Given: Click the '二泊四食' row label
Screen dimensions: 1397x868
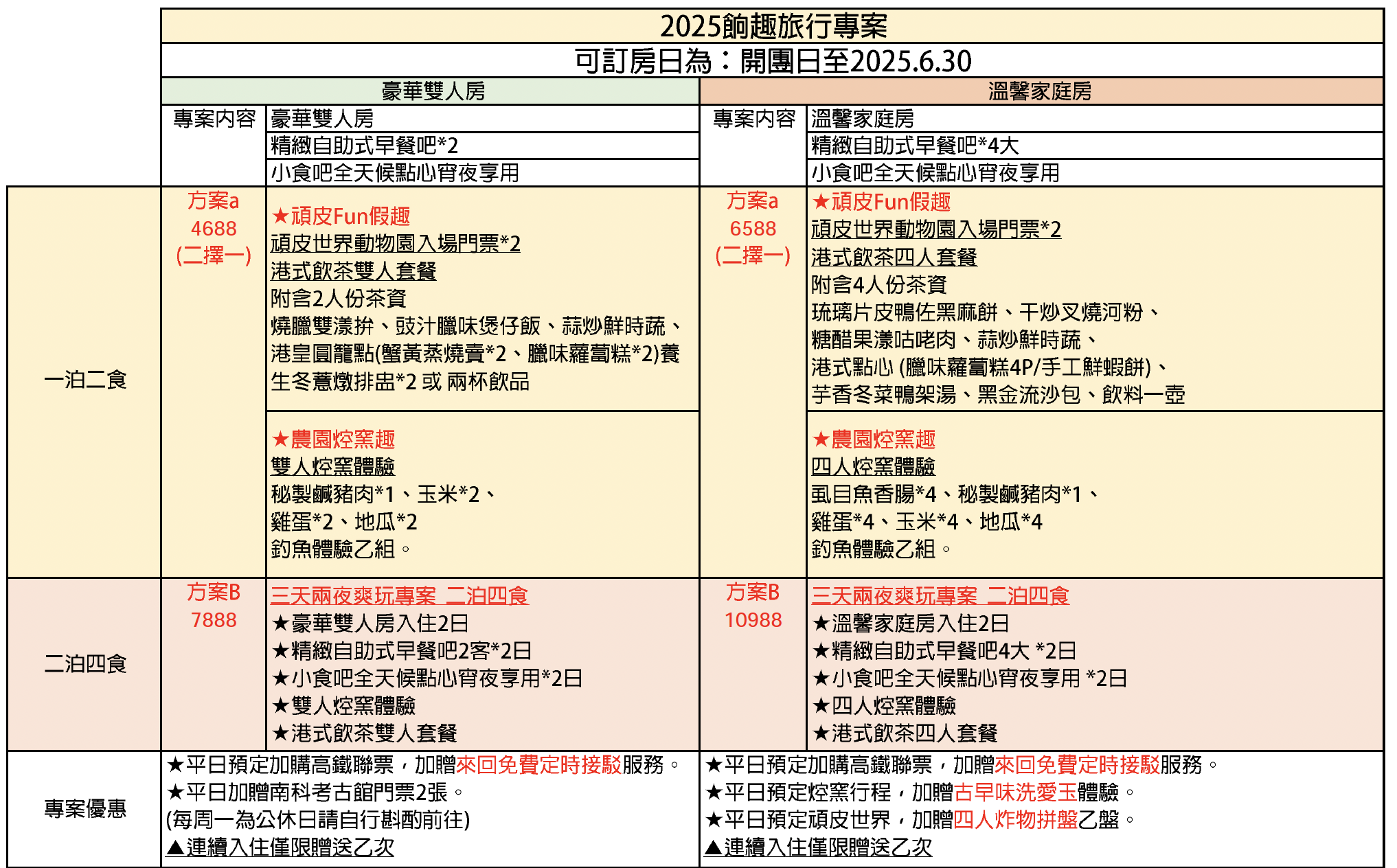Looking at the screenshot, I should pyautogui.click(x=85, y=664).
